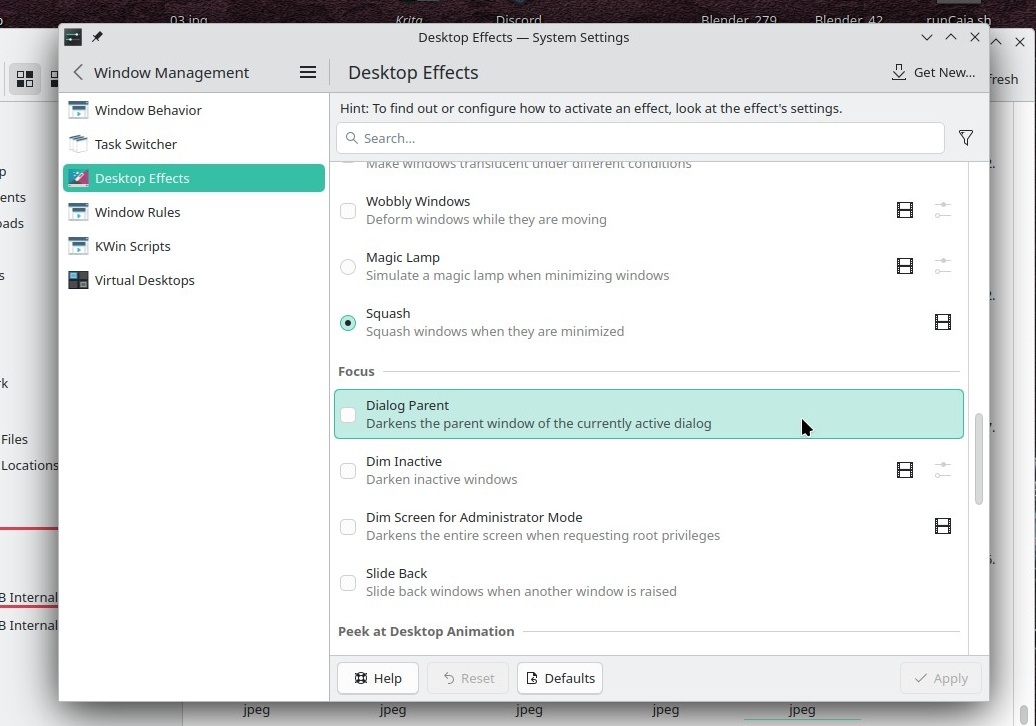Play Dim Screen for Administrator Mode video
The image size is (1036, 726).
[943, 526]
